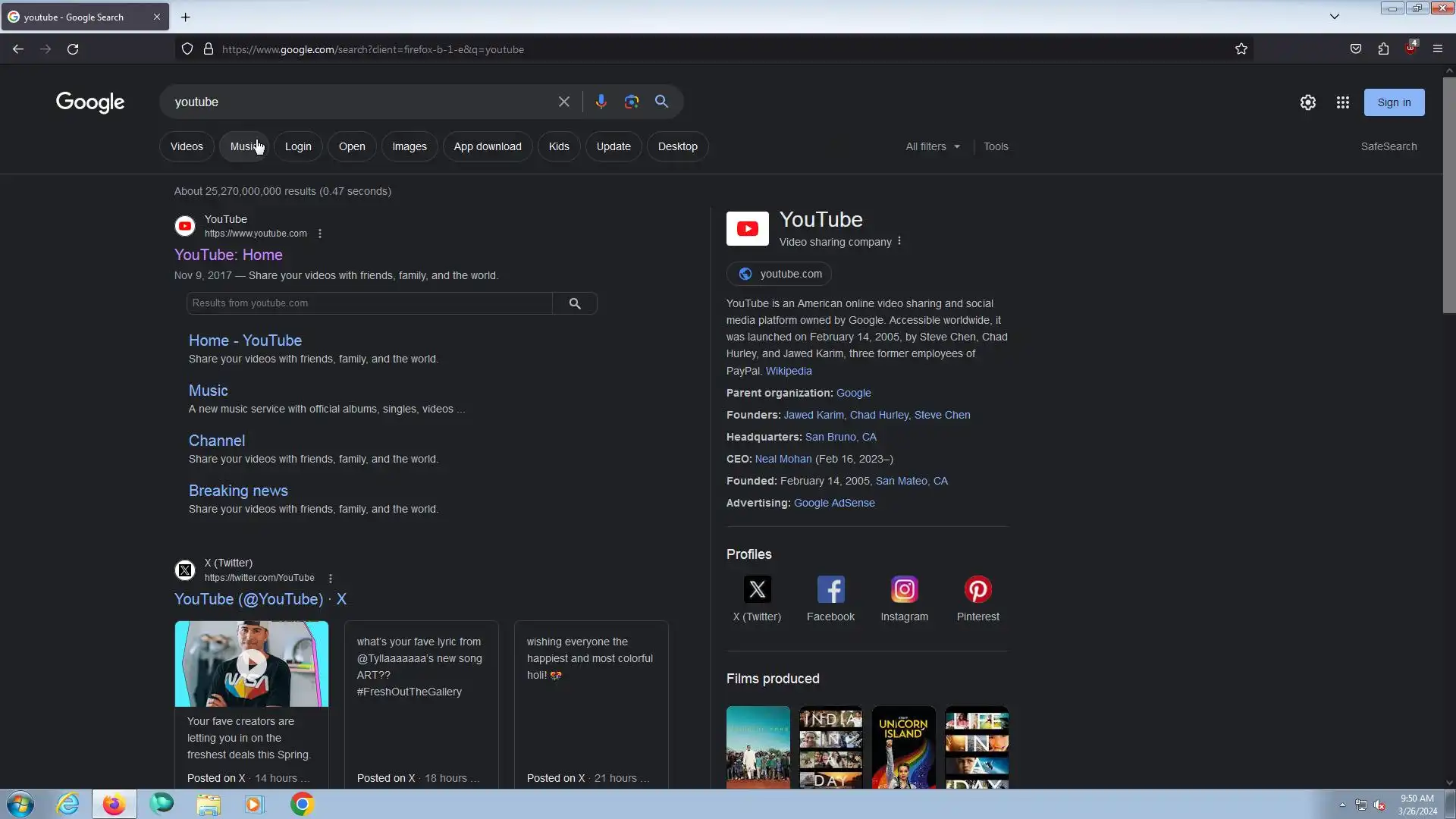Screen dimensions: 1456x819
Task: Open Google quick settings gear
Action: (1307, 102)
